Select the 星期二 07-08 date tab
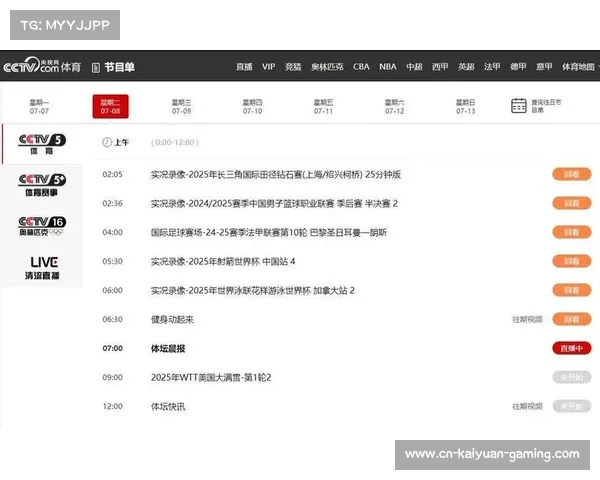 coord(111,106)
